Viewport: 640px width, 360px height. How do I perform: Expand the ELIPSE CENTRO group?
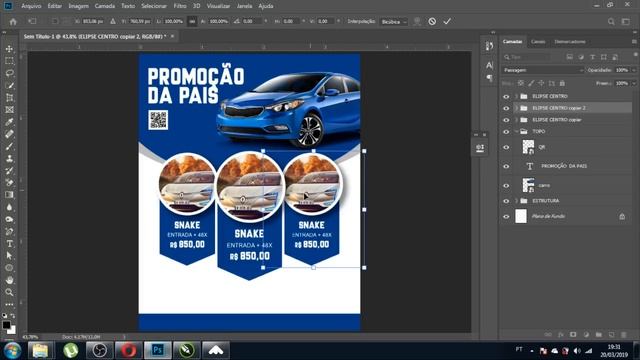coord(516,96)
